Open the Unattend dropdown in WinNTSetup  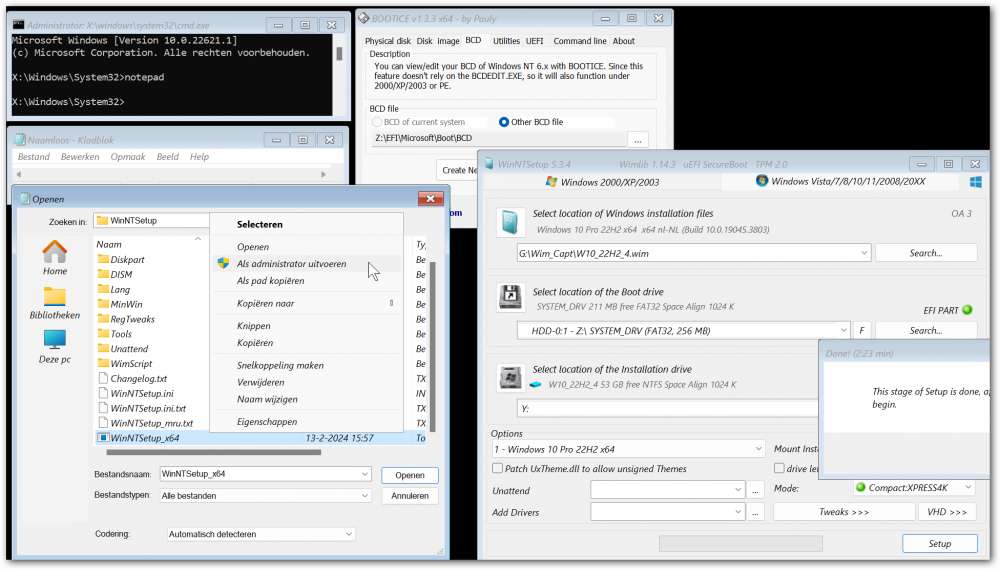pos(738,490)
